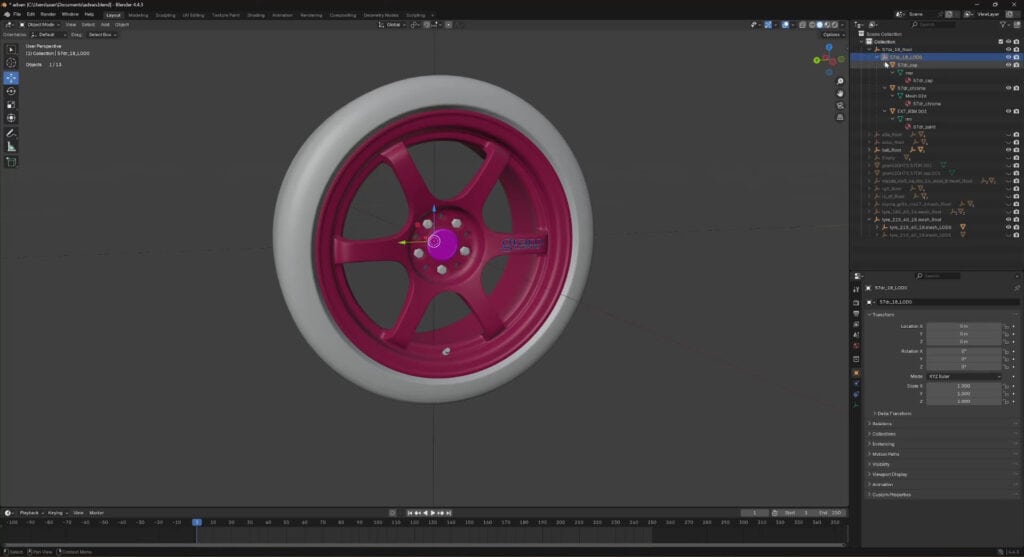Open the Render menu
The width and height of the screenshot is (1024, 557).
[x=48, y=14]
